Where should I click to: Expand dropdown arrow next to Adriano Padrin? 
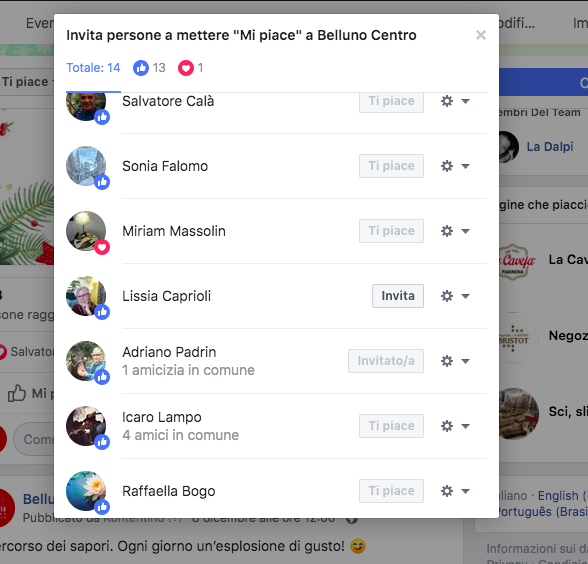coord(465,361)
